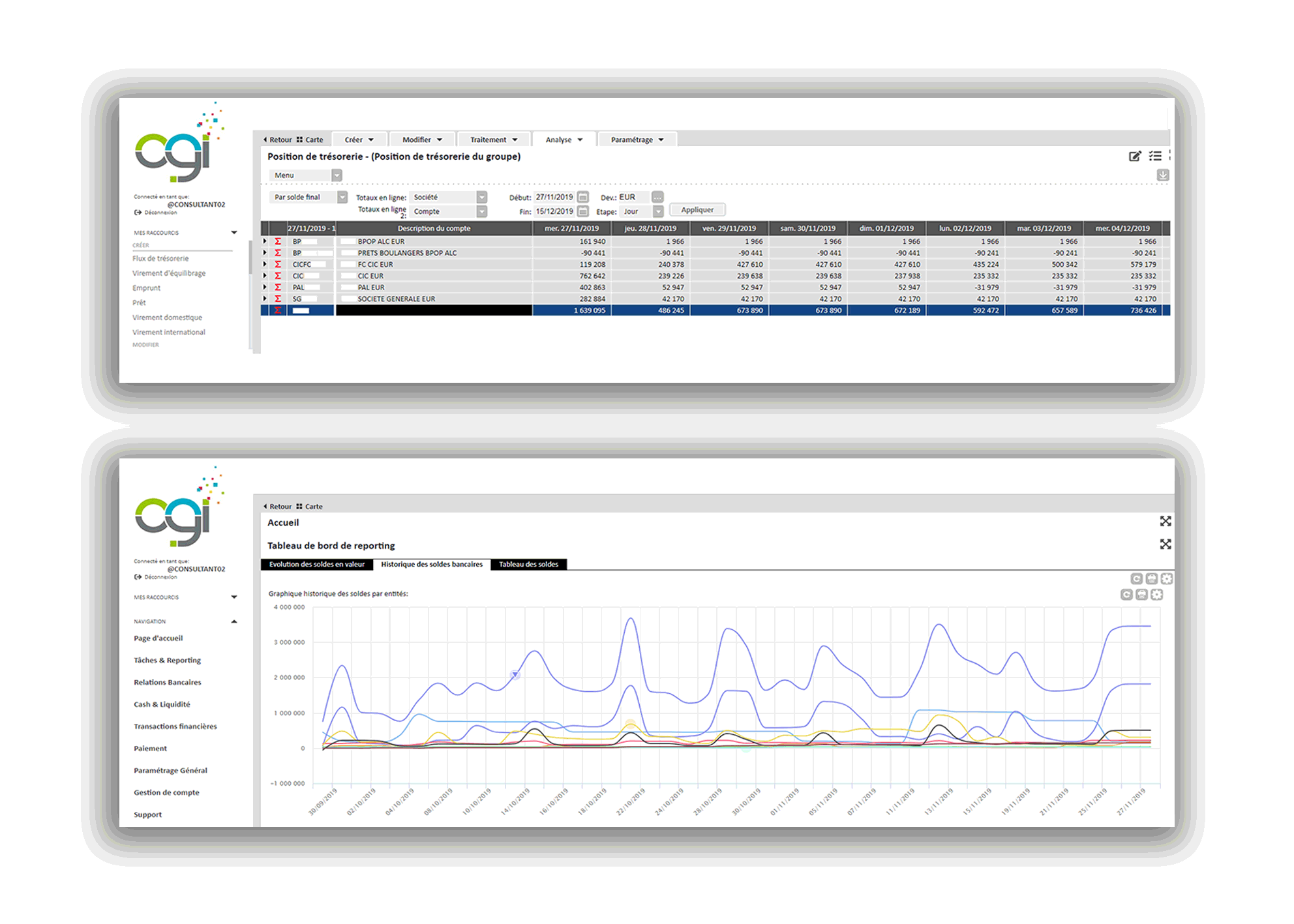Image resolution: width=1294 pixels, height=924 pixels.
Task: Click the Carte grid icon in the treasury screen
Action: (x=299, y=140)
